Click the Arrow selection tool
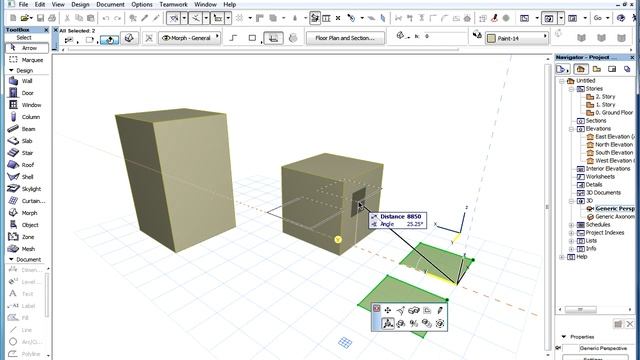The image size is (640, 360). click(x=27, y=48)
